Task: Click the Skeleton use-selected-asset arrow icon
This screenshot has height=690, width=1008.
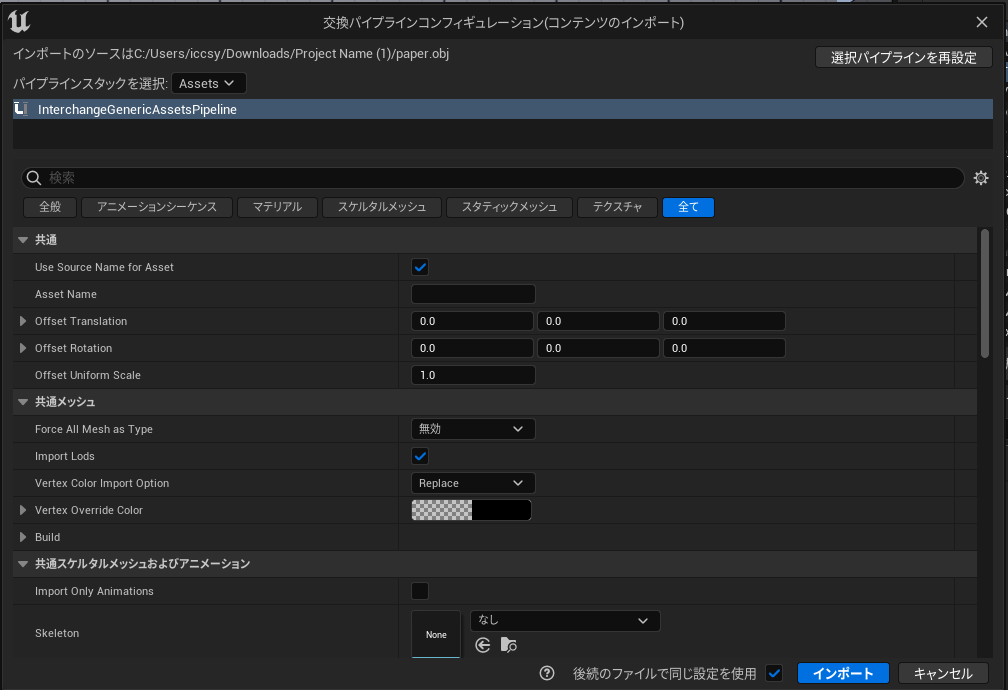Action: [x=483, y=645]
